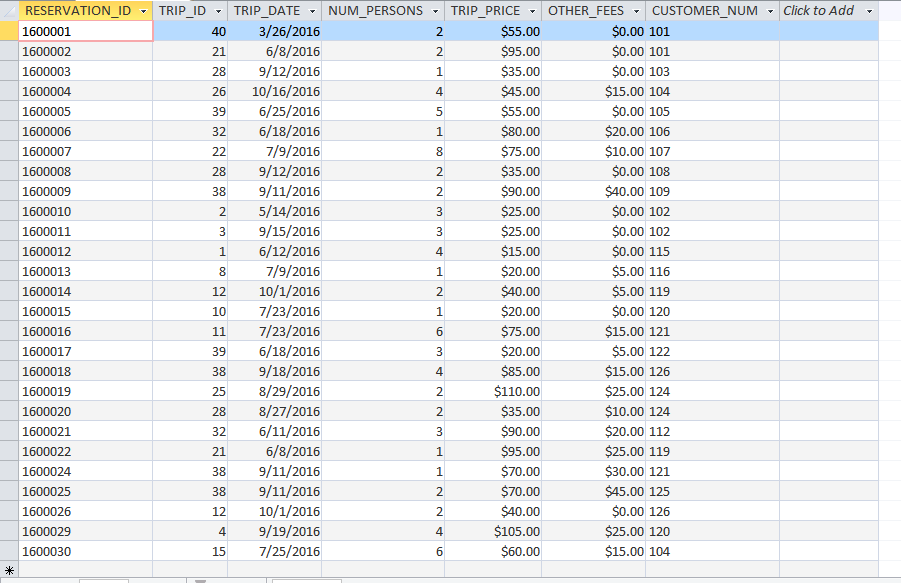
Task: Select record 1600015 using its row selector
Action: (7, 311)
